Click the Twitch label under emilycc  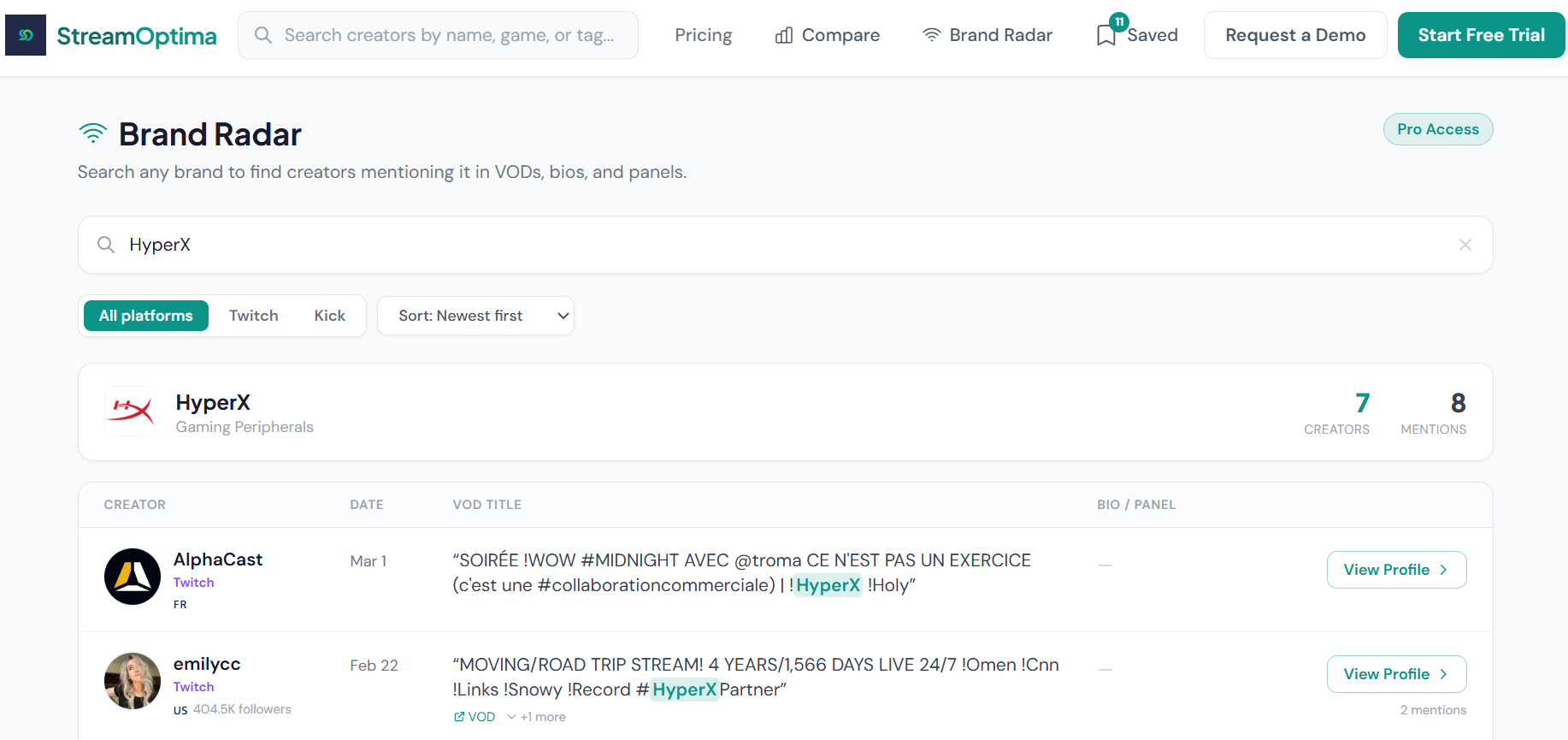pos(194,687)
